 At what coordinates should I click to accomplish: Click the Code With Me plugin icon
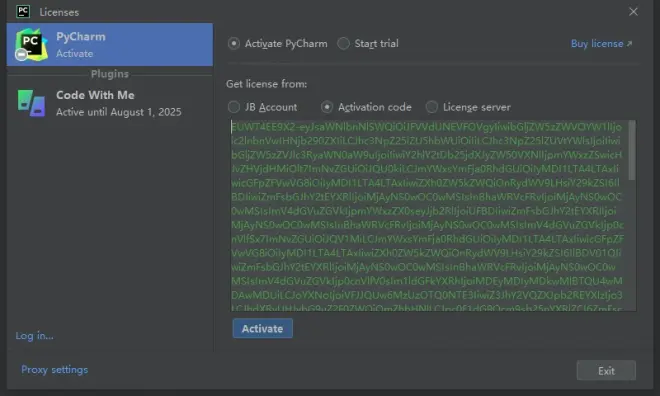click(x=32, y=103)
